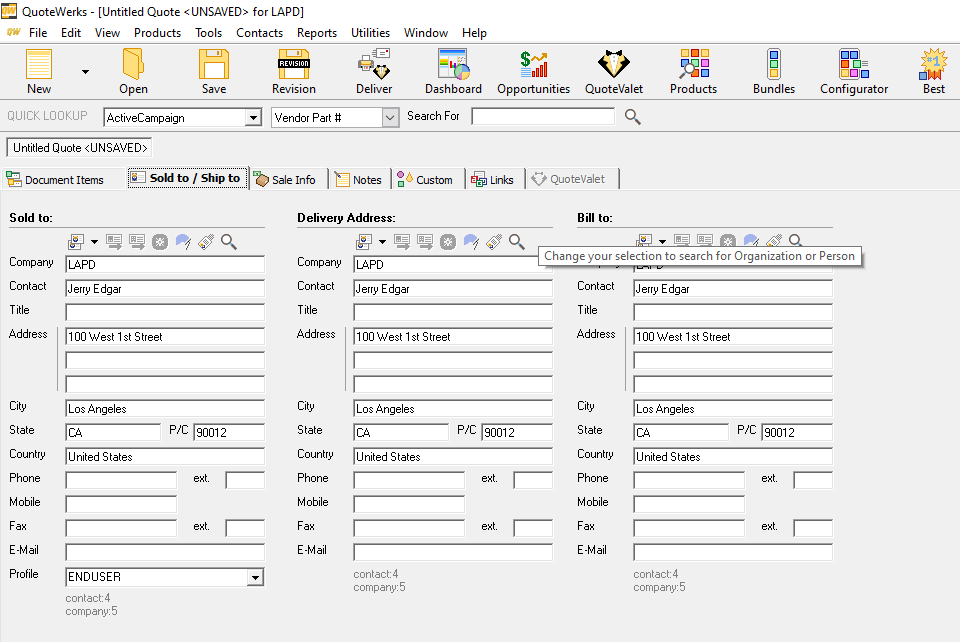The image size is (960, 642).
Task: Launch QuoteValet from the toolbar
Action: pos(613,71)
